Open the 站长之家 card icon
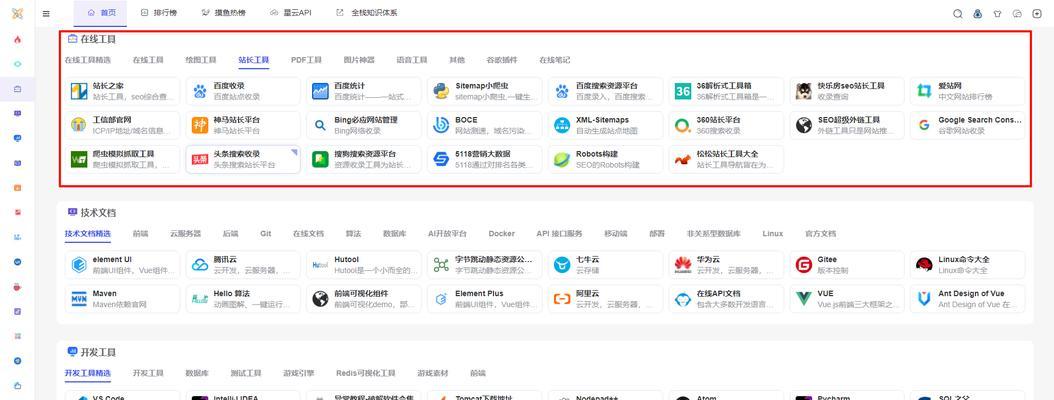The image size is (1054, 400). pos(79,91)
